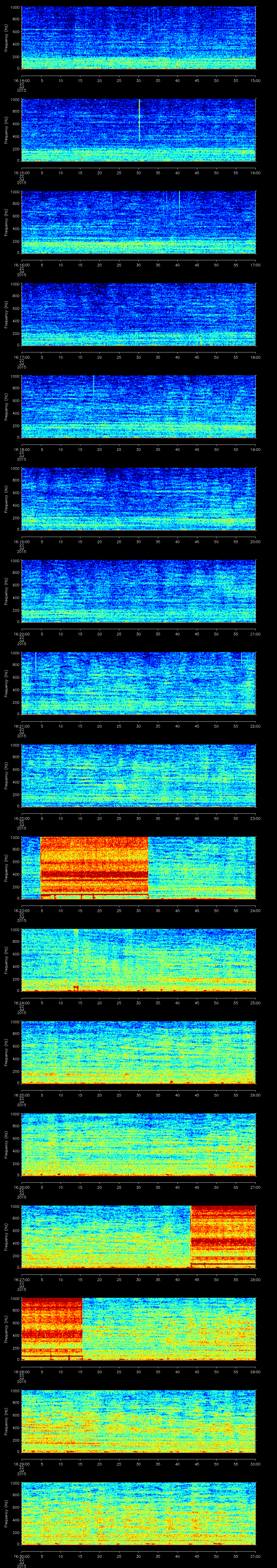Click the red broadband burst in the 16:23:00 spectrogram
This screenshot has height=1568, width=277.
tap(94, 868)
